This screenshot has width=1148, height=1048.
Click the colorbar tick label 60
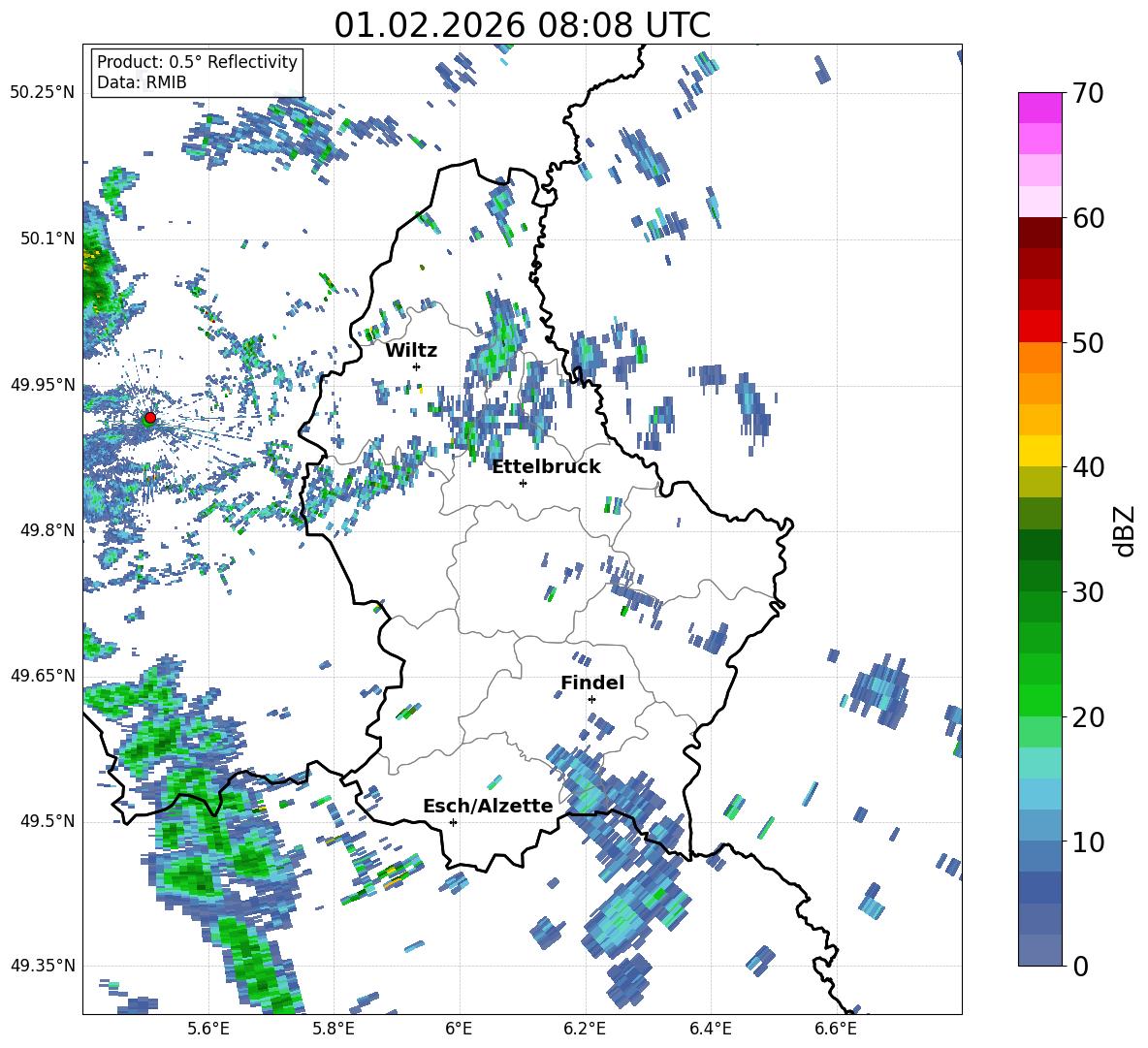pos(1088,218)
